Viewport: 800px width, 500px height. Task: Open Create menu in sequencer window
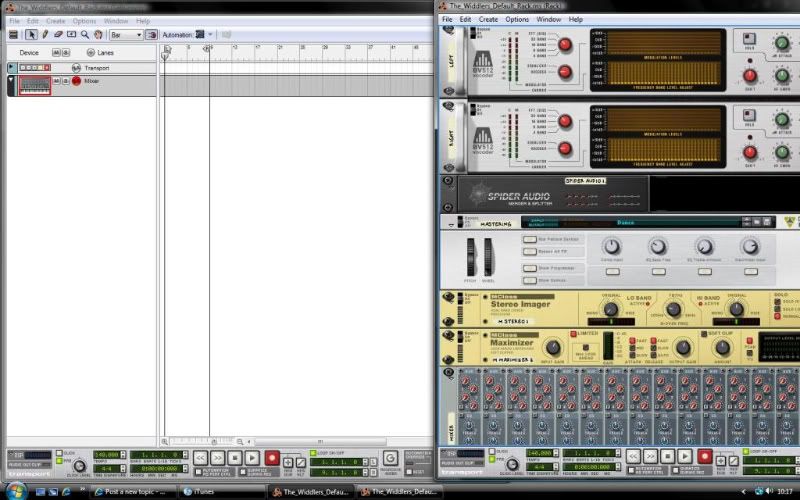[x=56, y=21]
